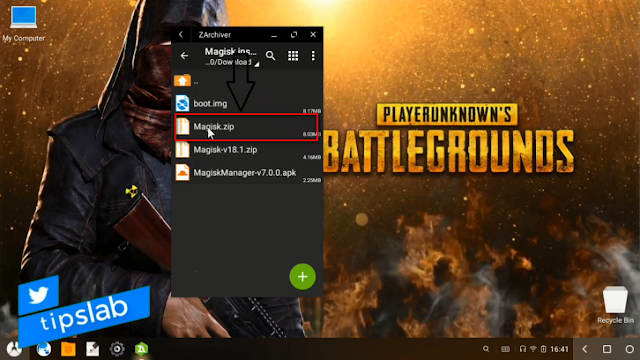This screenshot has height=360, width=640.
Task: Go to parent folder entry
Action: tap(247, 81)
